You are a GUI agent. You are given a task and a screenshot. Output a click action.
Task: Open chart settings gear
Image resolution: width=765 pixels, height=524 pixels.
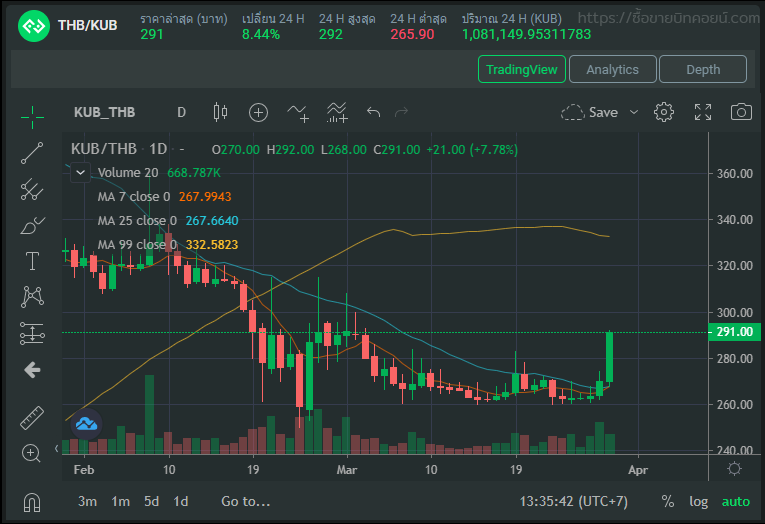pyautogui.click(x=664, y=112)
